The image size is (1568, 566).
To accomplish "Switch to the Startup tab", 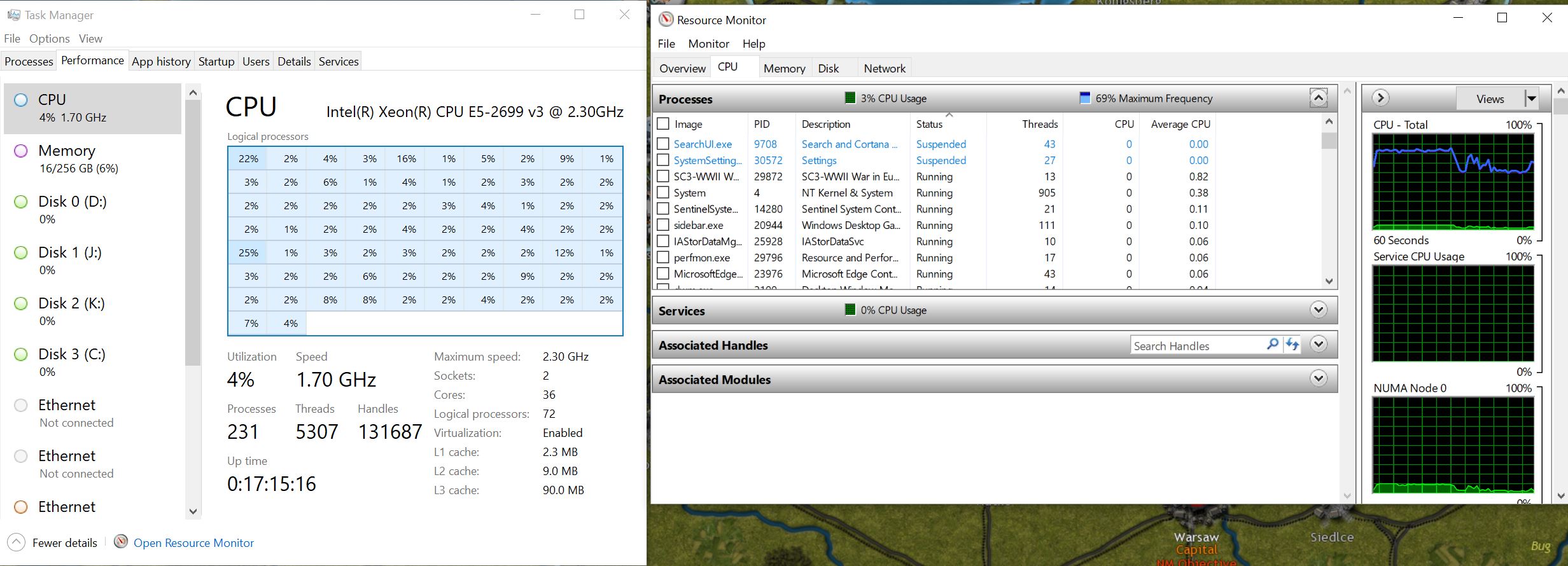I will tap(216, 62).
